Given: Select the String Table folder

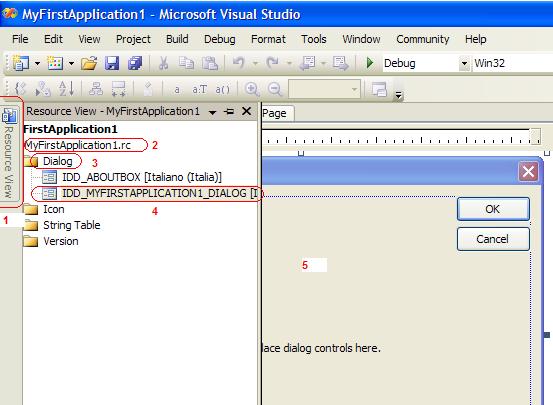Looking at the screenshot, I should click(x=72, y=225).
